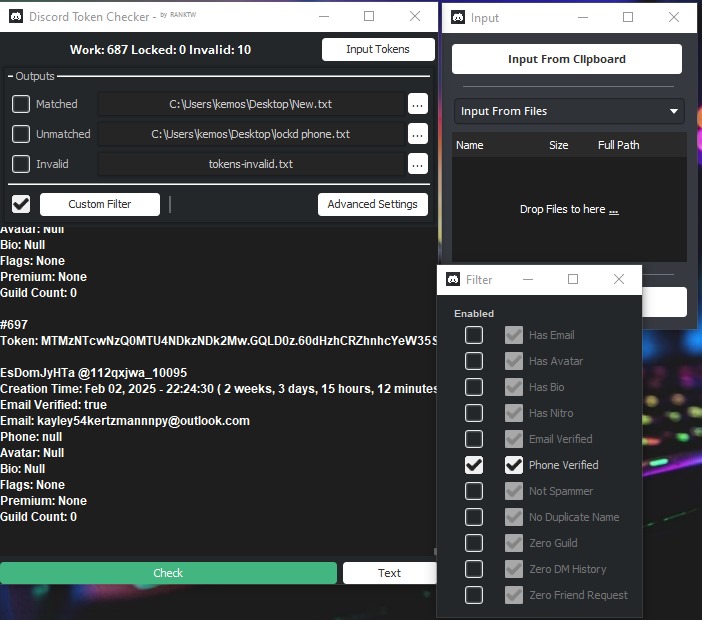This screenshot has height=620, width=702.
Task: Click the Matched path field showing New.txt
Action: (x=251, y=104)
